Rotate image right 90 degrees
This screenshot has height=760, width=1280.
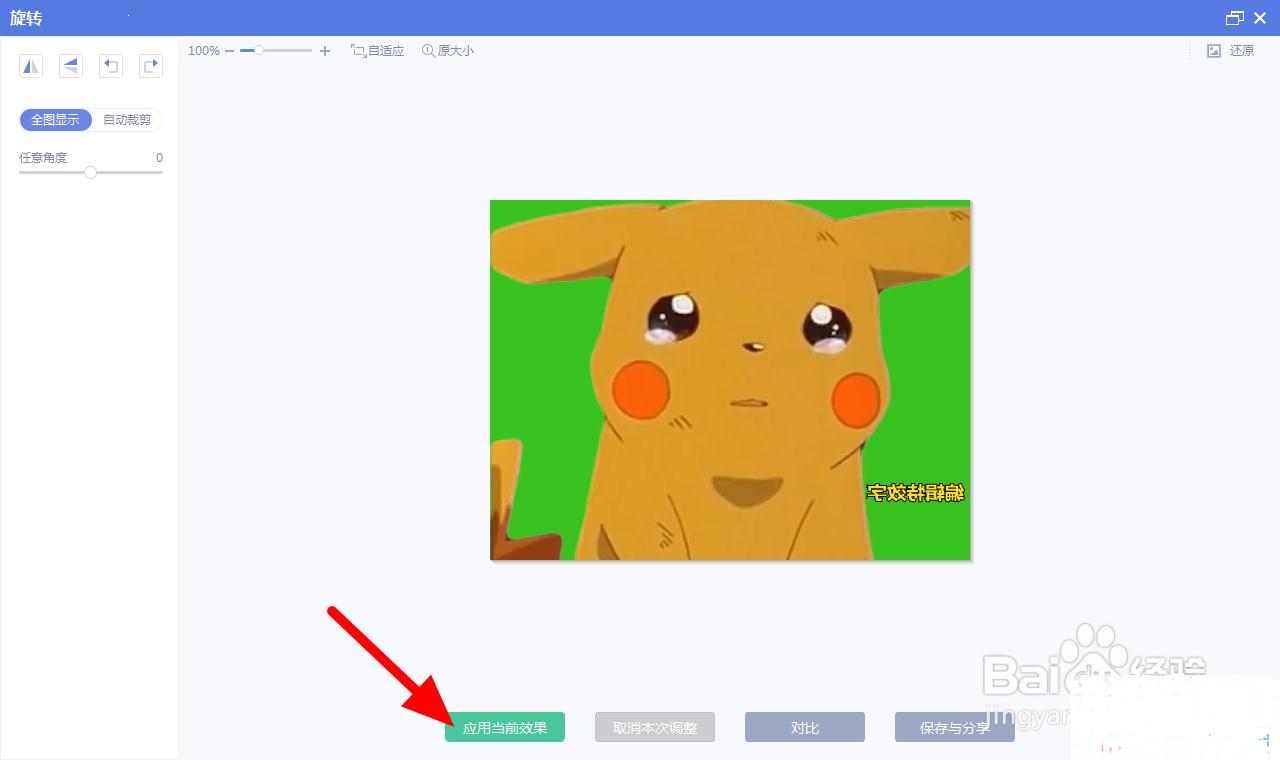point(151,66)
